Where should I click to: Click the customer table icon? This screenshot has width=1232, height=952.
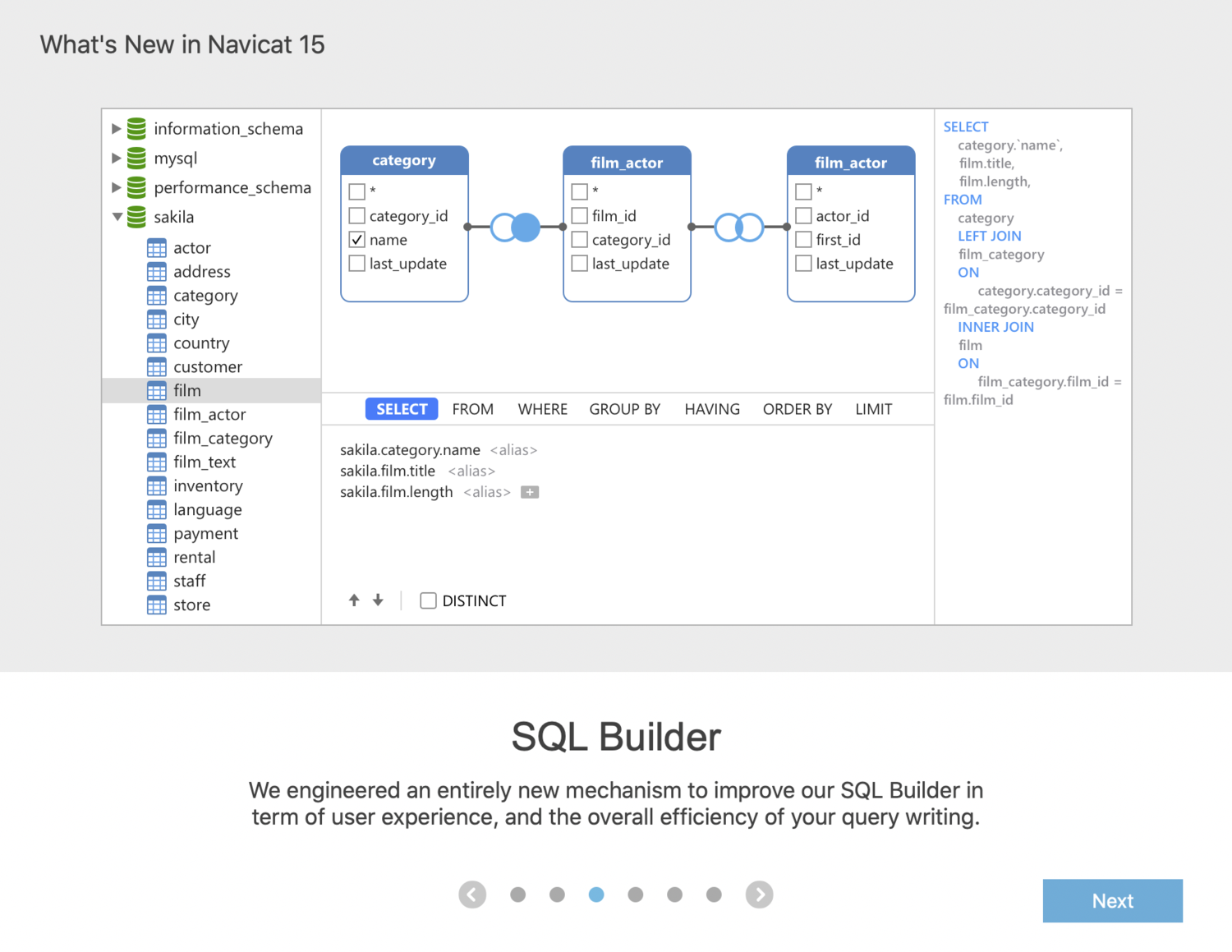pyautogui.click(x=157, y=366)
